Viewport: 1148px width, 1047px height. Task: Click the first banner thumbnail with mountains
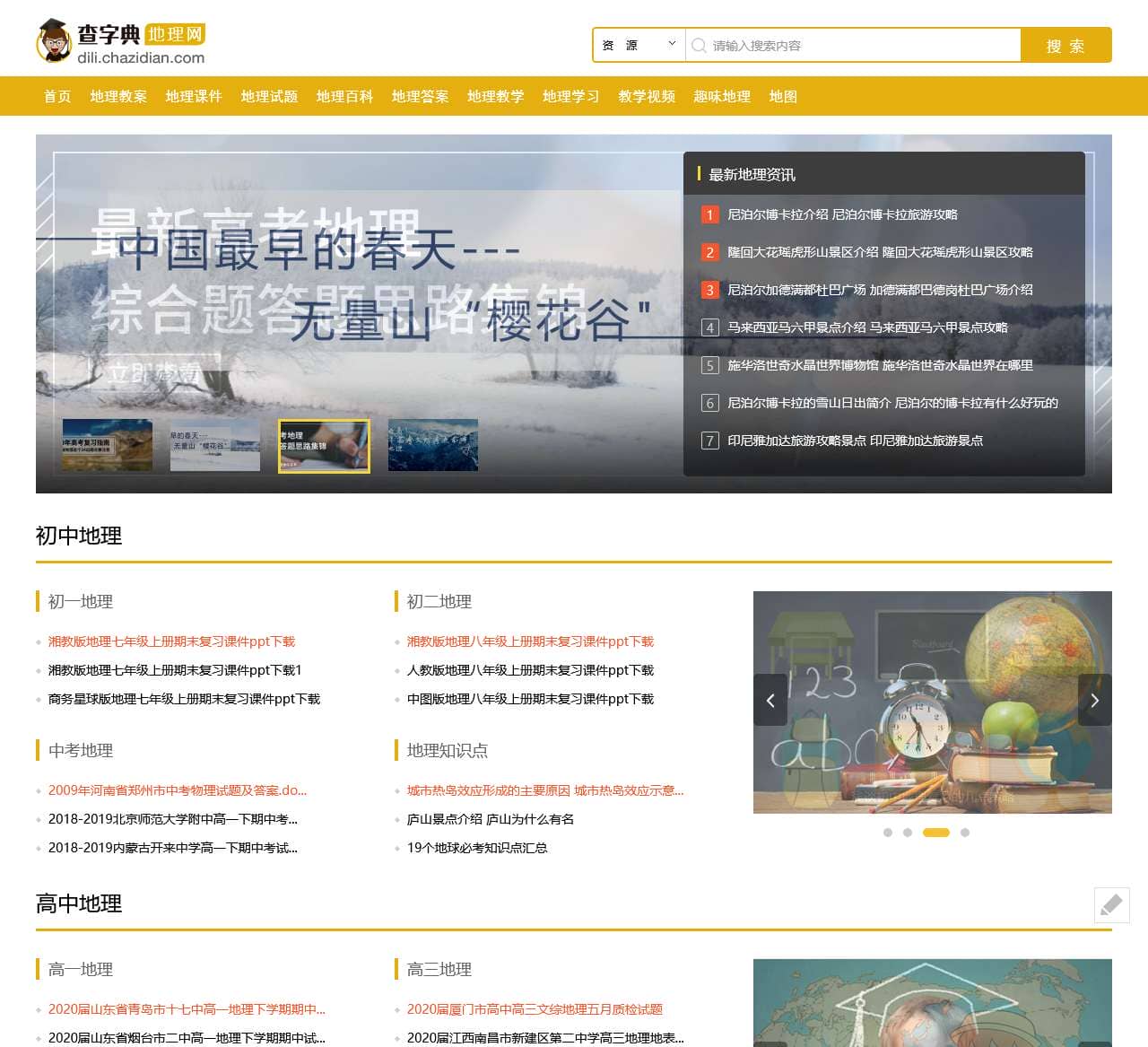coord(108,445)
